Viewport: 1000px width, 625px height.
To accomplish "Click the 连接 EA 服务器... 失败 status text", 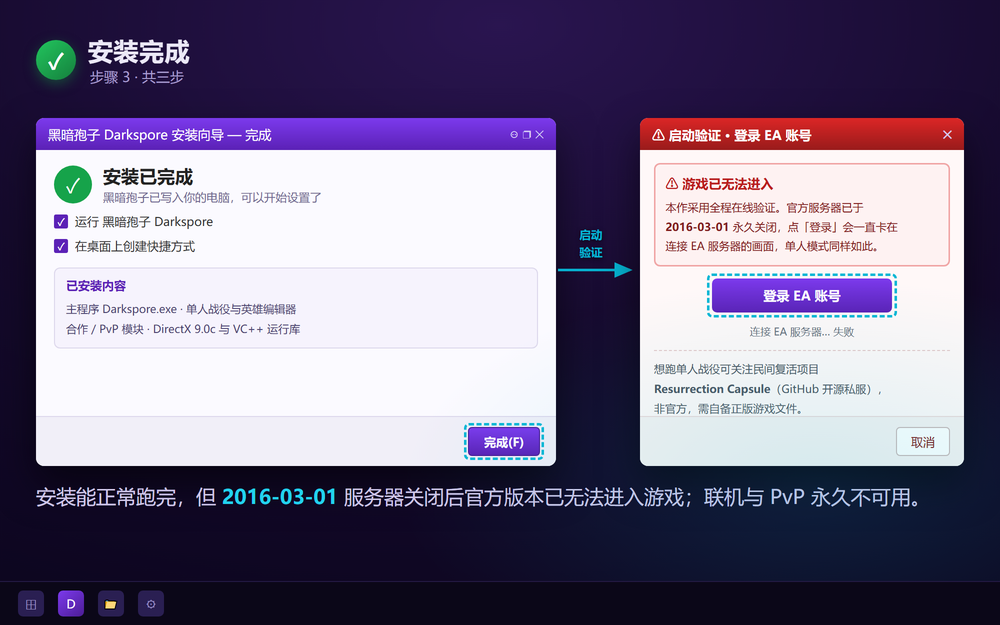I will pyautogui.click(x=802, y=332).
